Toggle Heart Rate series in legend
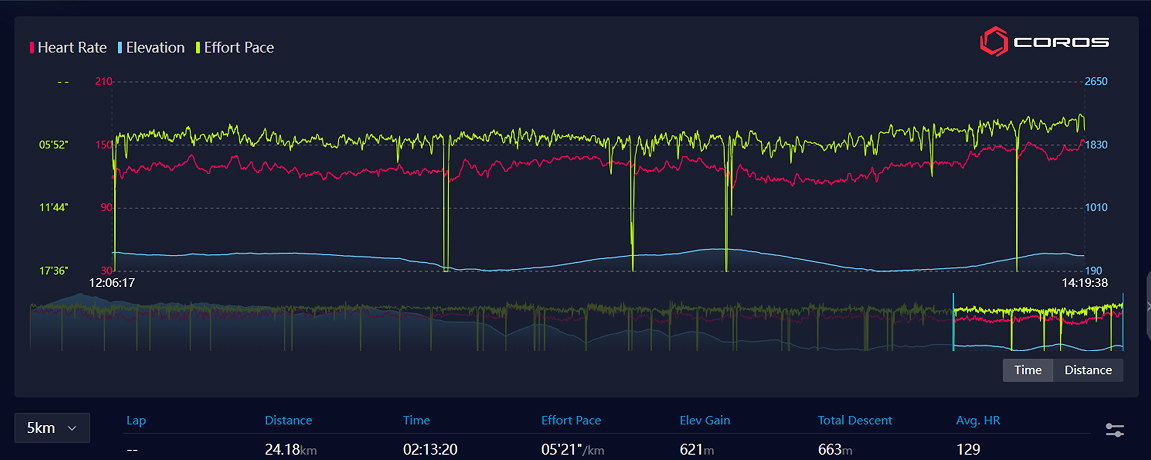The height and width of the screenshot is (460, 1151). 68,48
